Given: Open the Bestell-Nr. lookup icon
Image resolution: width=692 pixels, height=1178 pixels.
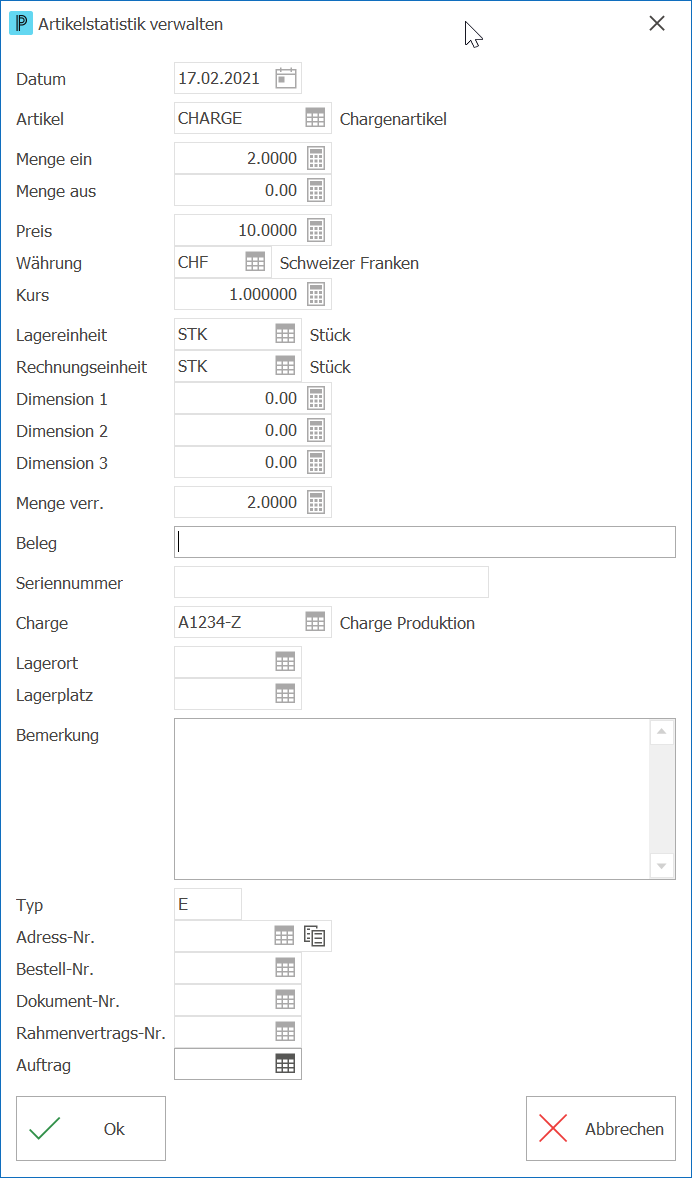Looking at the screenshot, I should (x=286, y=968).
